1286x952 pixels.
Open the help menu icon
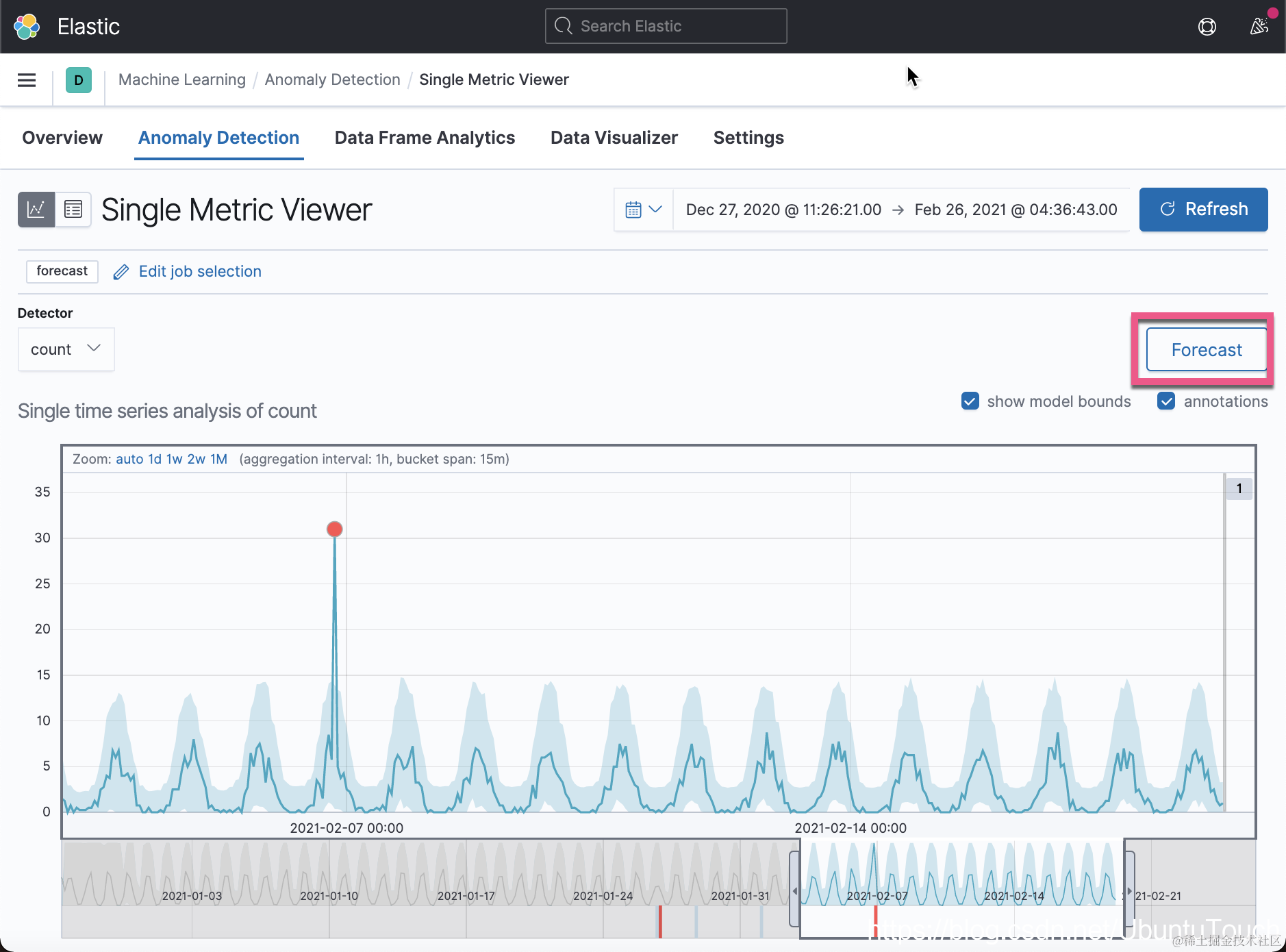click(x=1207, y=27)
